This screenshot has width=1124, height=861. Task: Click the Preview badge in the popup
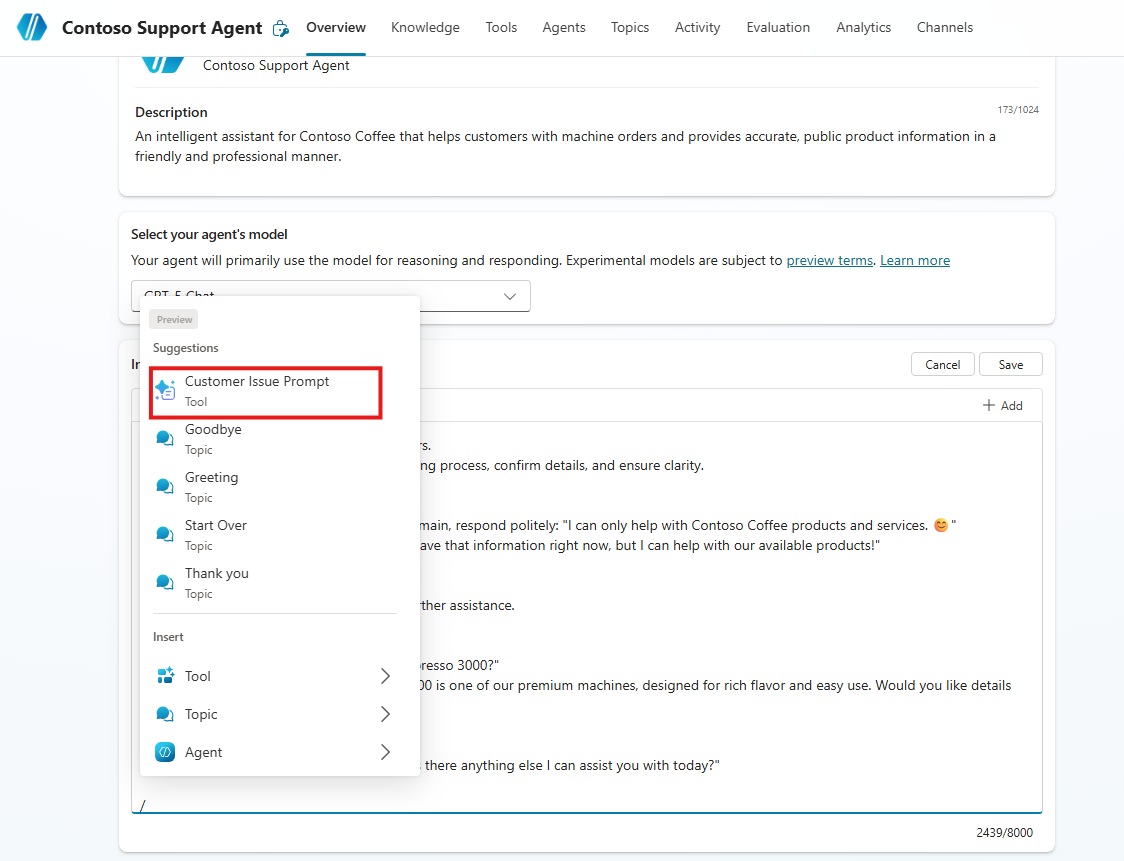[x=174, y=320]
